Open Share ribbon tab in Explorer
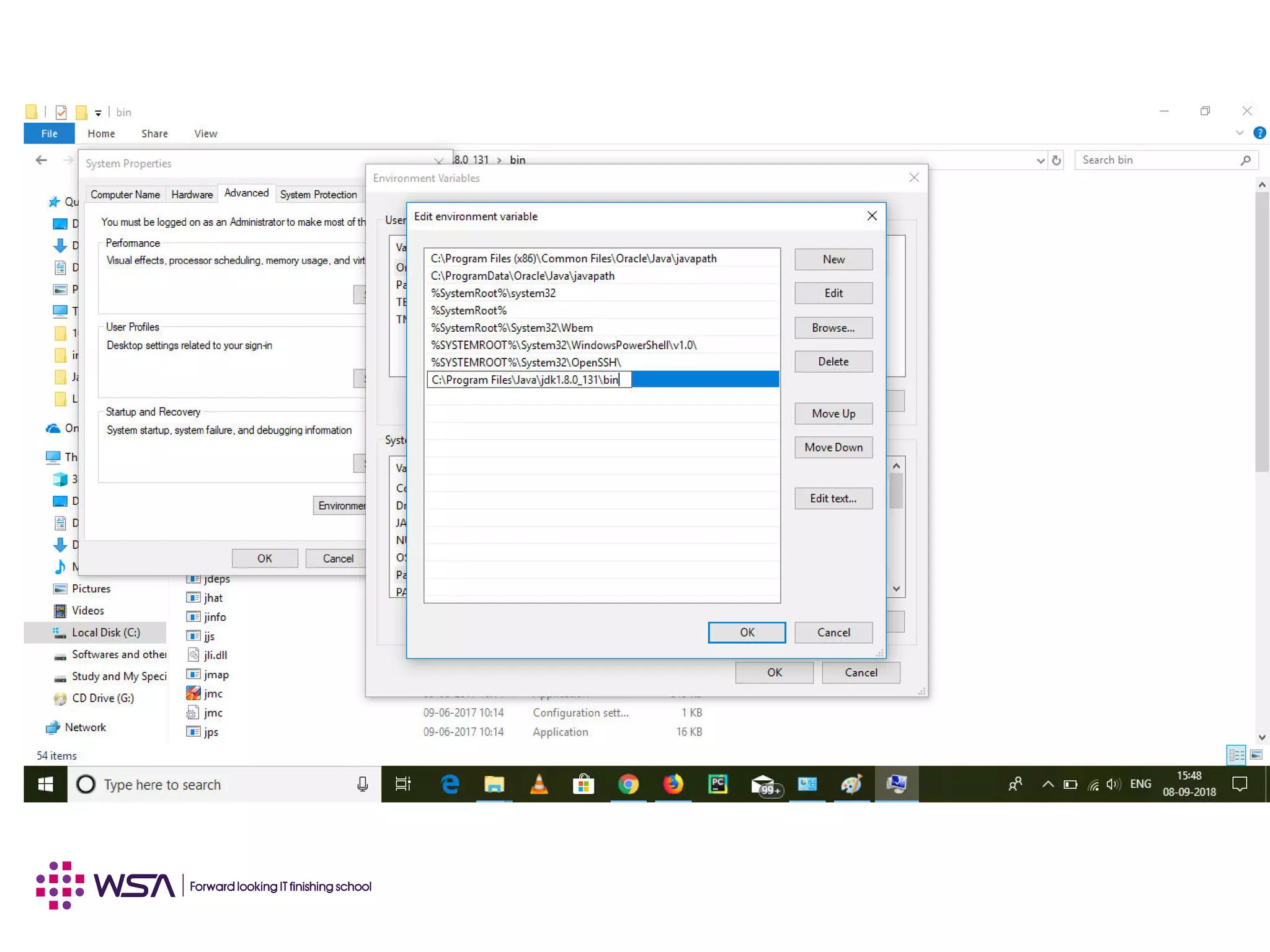The width and height of the screenshot is (1270, 952). pos(154,133)
